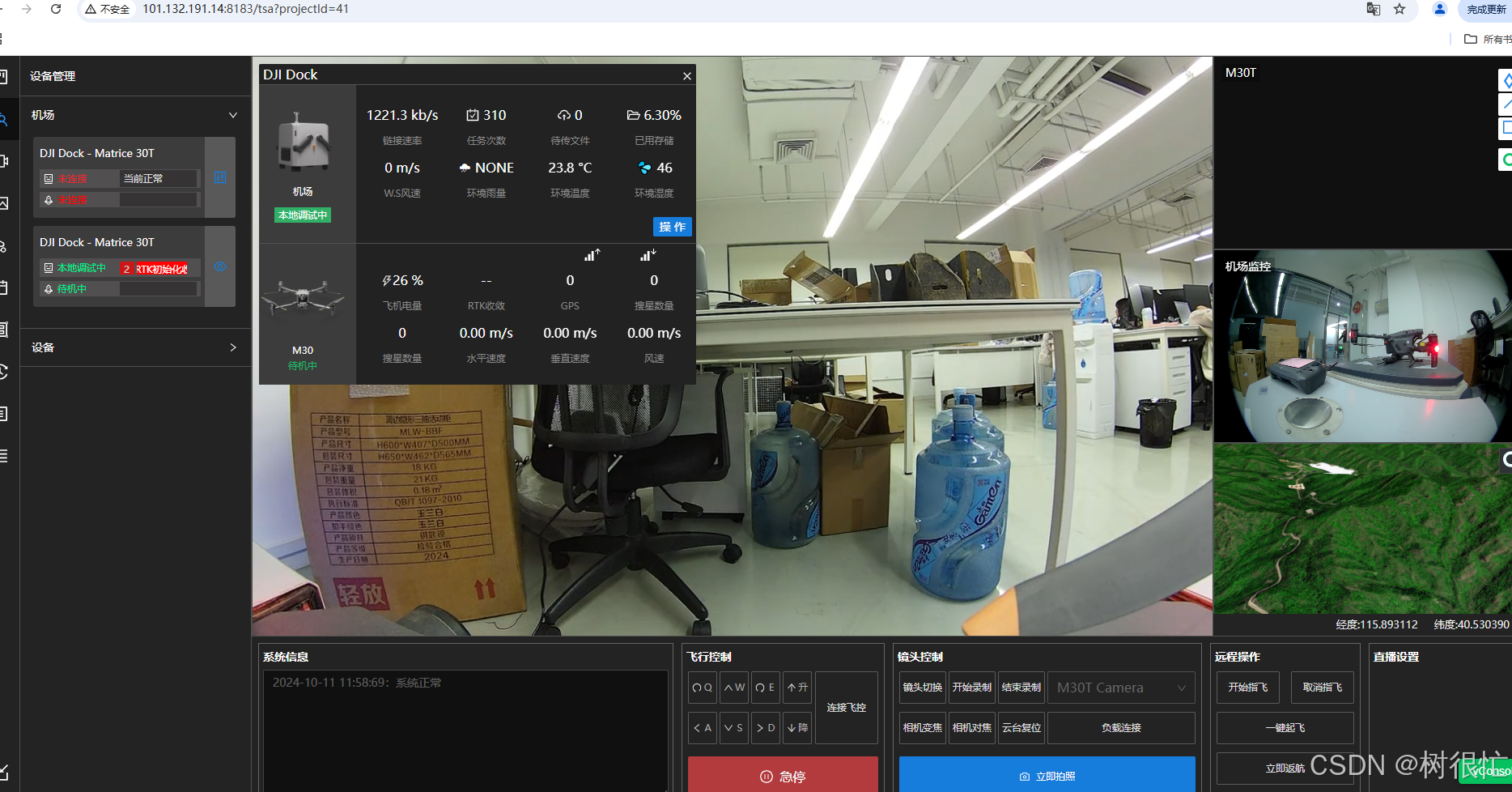Go forward with browser forward arrow
This screenshot has height=792, width=1512.
coord(27,9)
